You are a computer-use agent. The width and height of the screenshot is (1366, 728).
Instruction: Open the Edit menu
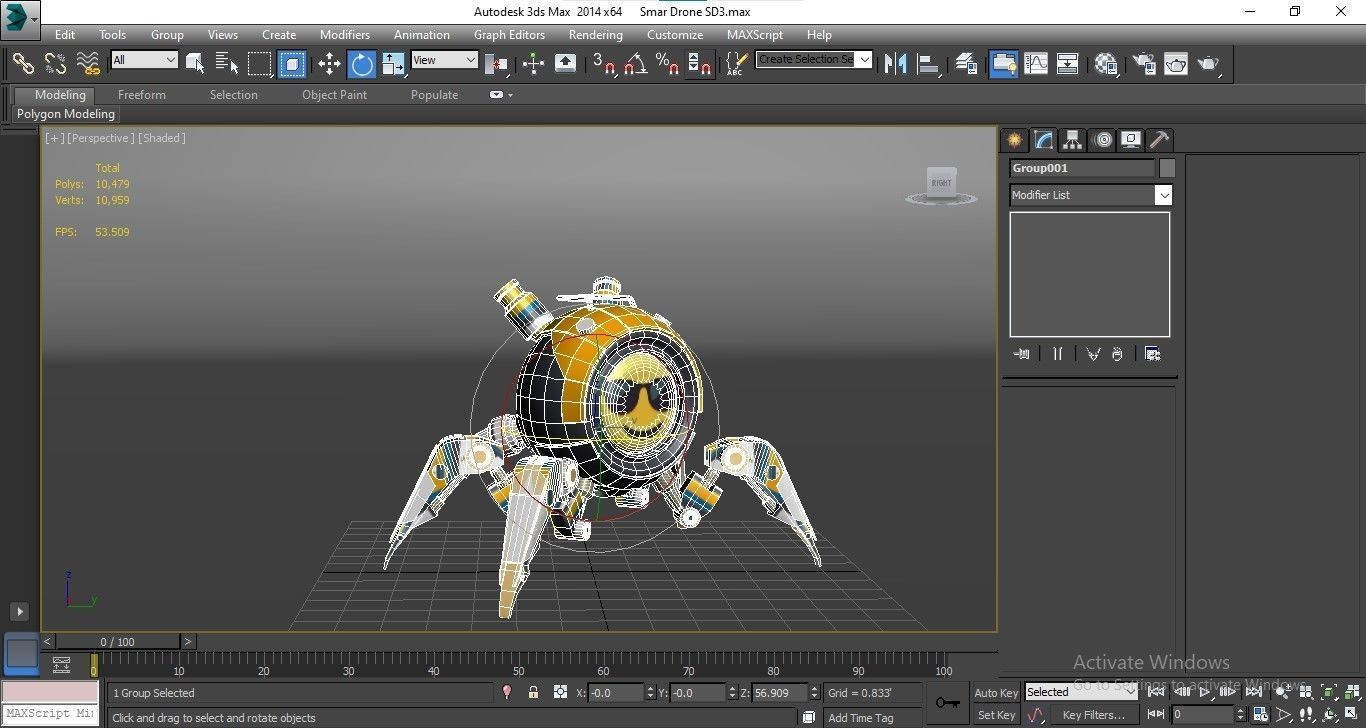pyautogui.click(x=65, y=34)
